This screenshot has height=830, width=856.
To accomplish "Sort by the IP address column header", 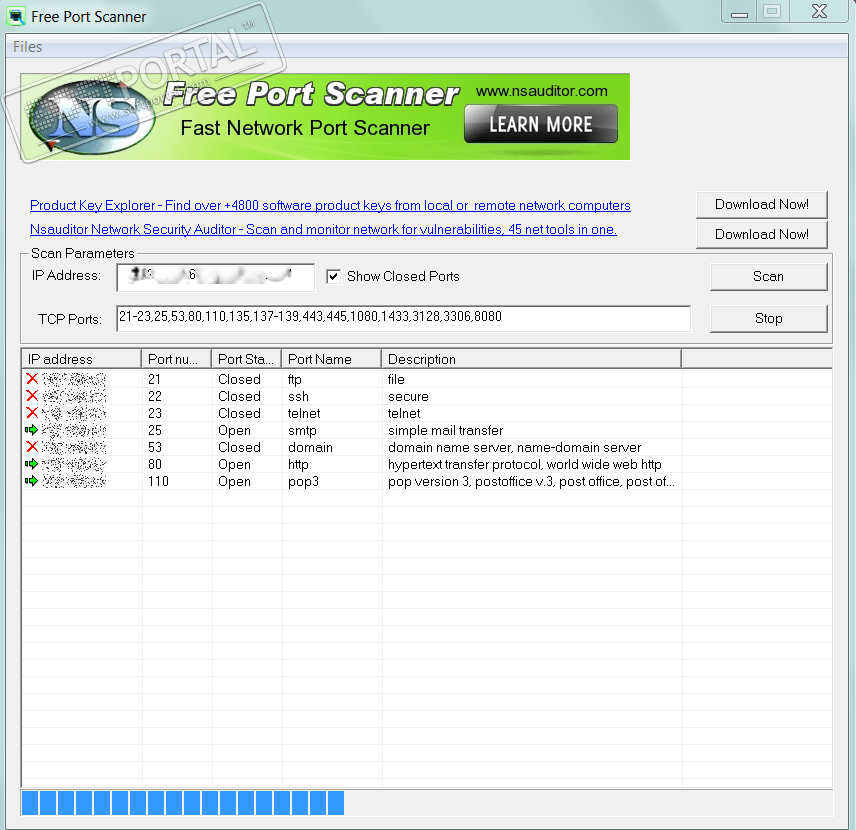I will pyautogui.click(x=81, y=359).
